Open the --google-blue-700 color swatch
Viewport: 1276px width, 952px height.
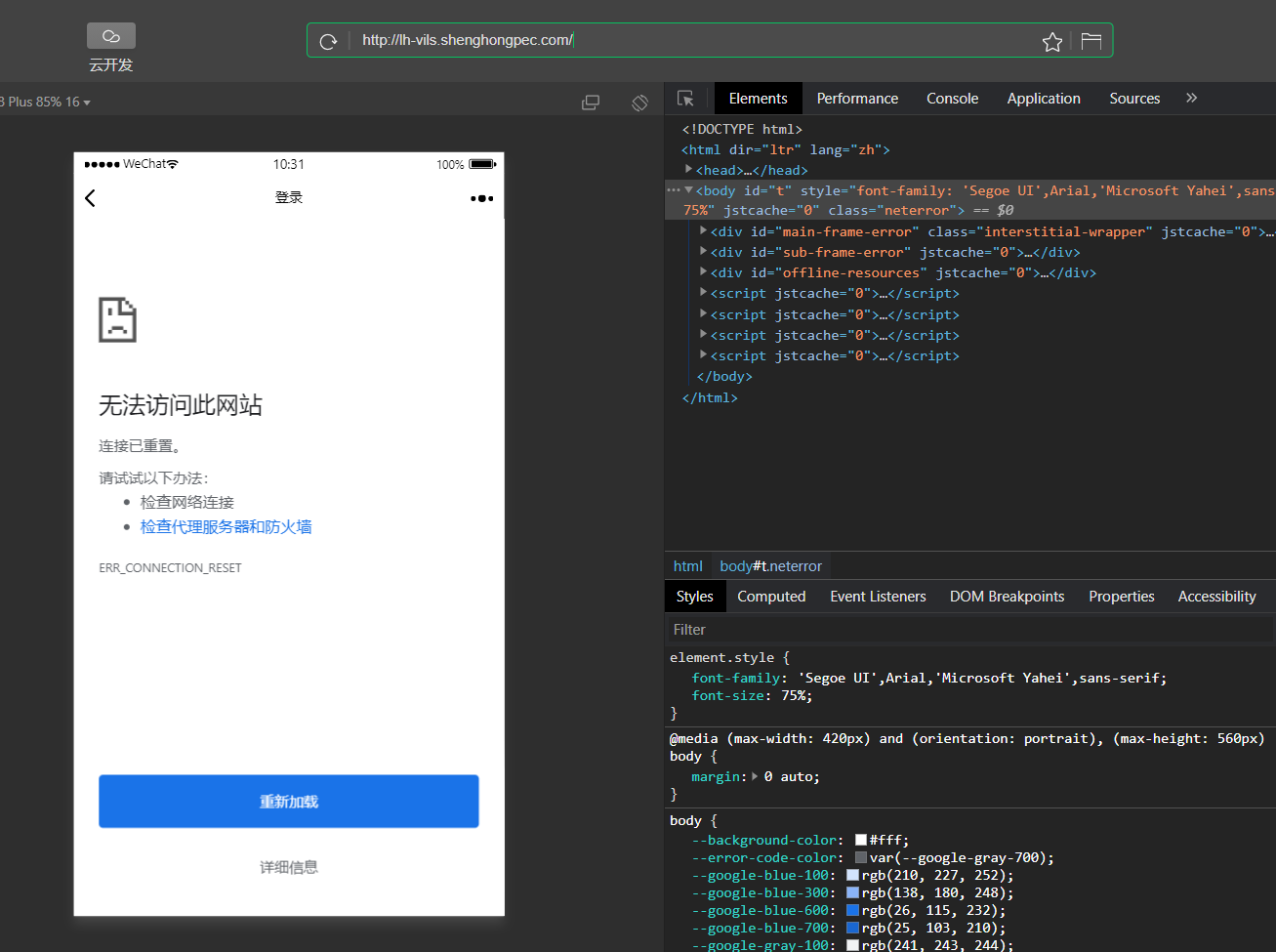[852, 929]
